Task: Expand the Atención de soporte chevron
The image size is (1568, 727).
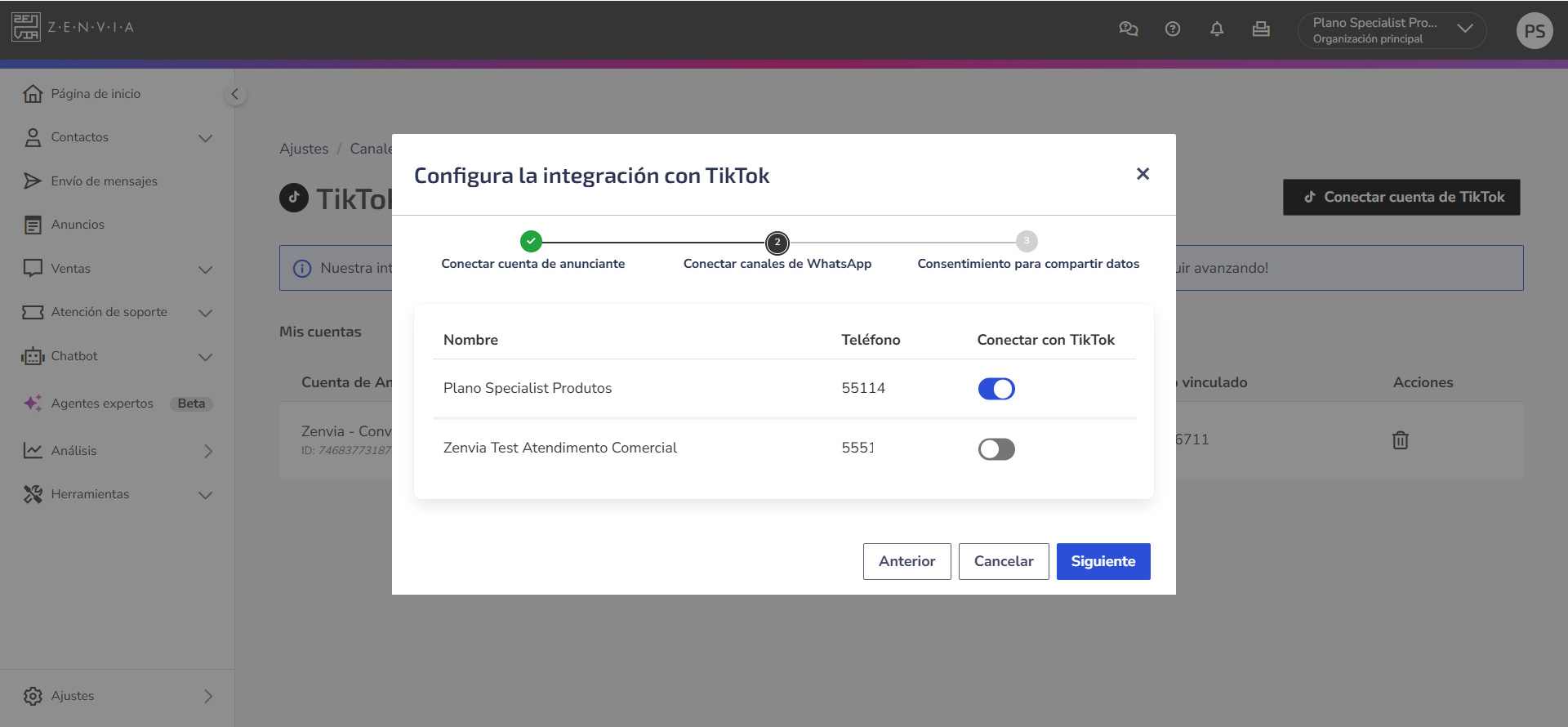Action: (206, 313)
